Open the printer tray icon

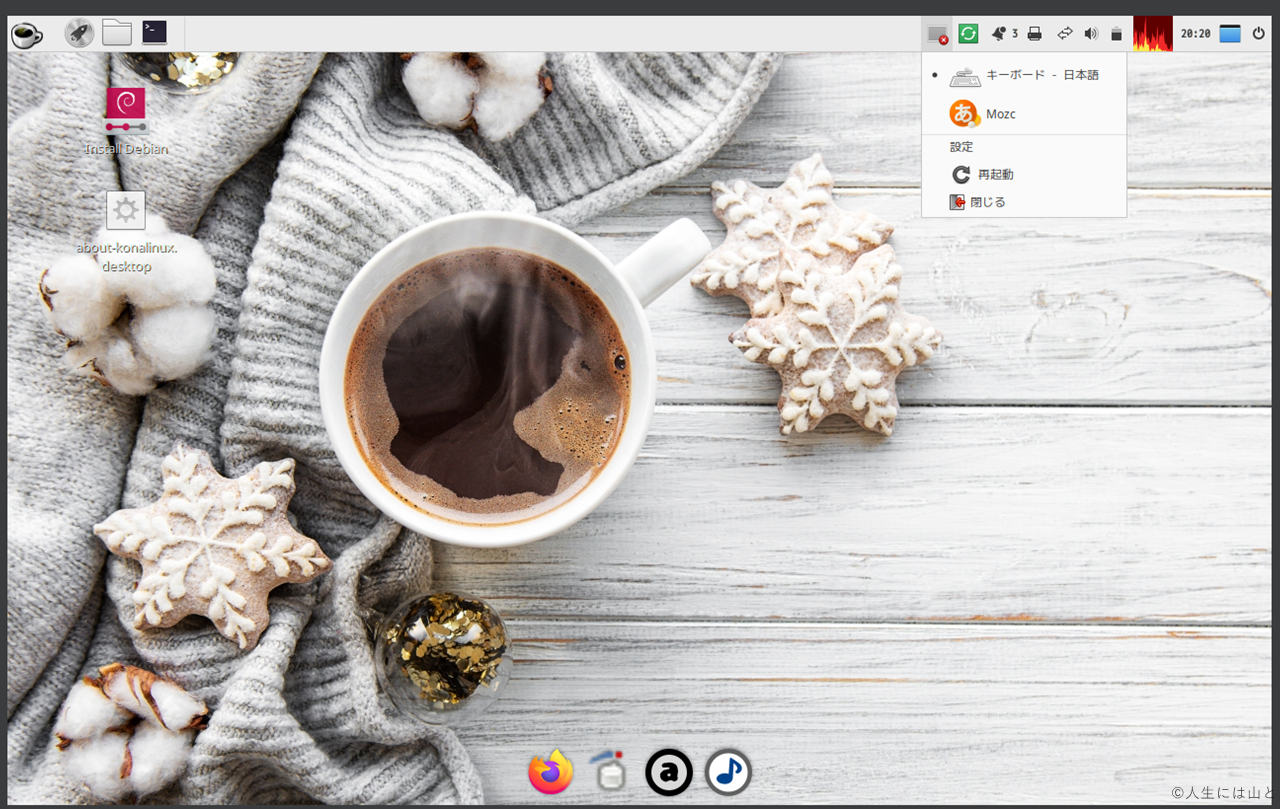(1035, 34)
